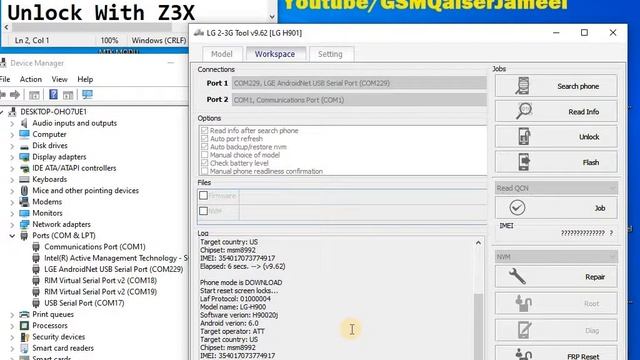Viewport: 640px width, 360px height.
Task: Toggle Check battery level checkbox
Action: (204, 163)
